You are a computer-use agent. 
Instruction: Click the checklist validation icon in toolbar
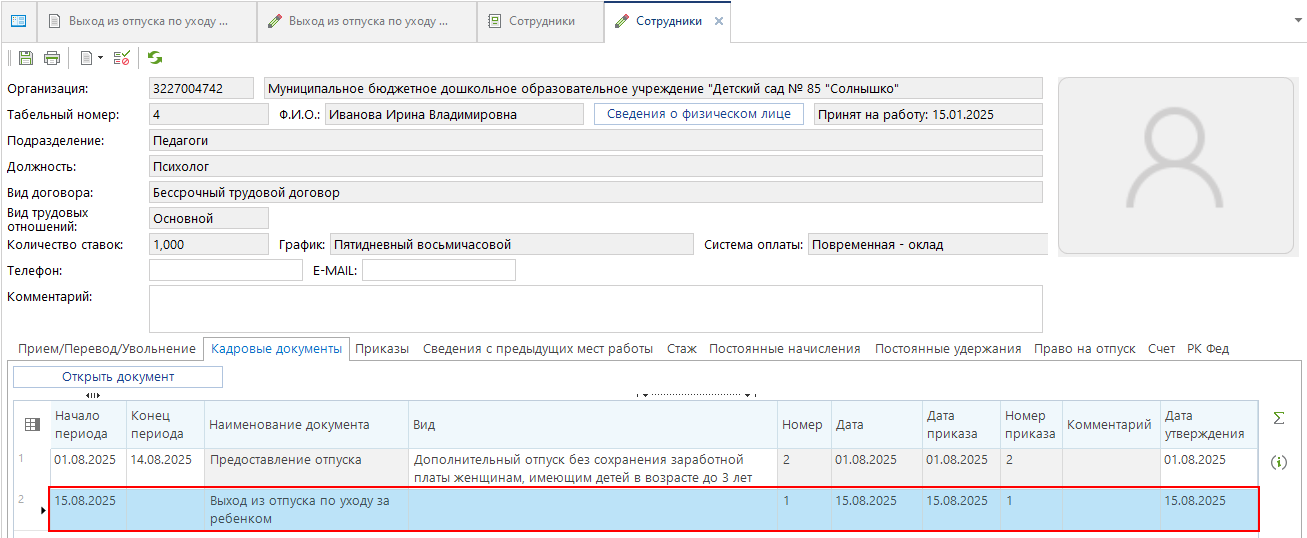point(122,58)
